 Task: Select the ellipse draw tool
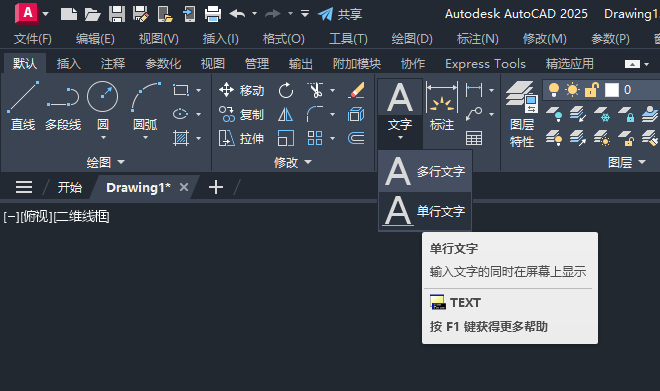pos(181,114)
